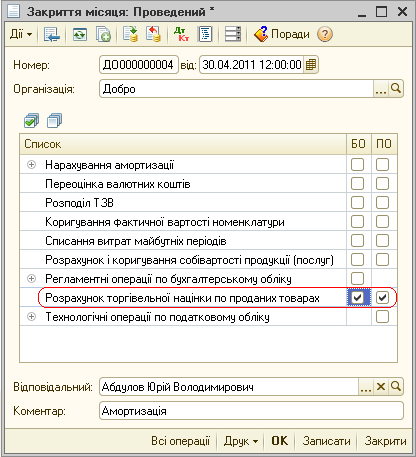
Task: Click the document icon in title bar
Action: tap(14, 11)
